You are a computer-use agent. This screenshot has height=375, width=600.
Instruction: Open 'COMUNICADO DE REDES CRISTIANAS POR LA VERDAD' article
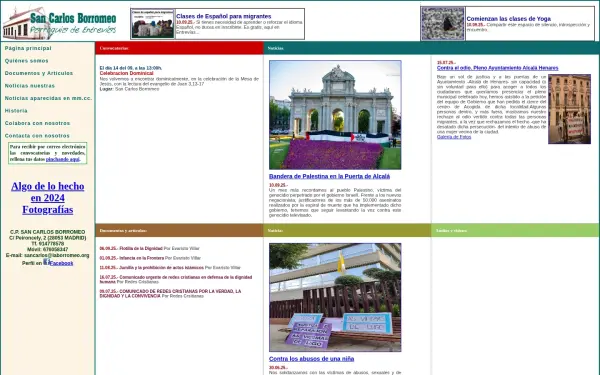click(x=170, y=293)
